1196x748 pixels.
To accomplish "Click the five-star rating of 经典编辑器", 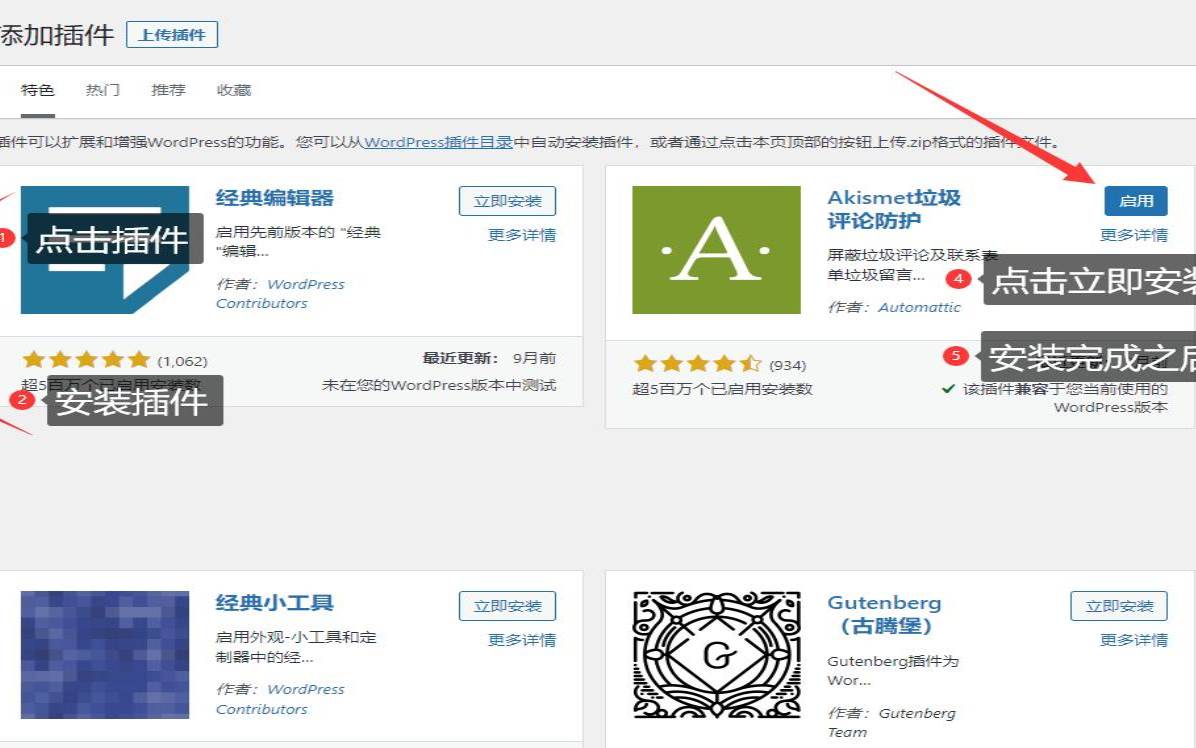I will tap(86, 360).
